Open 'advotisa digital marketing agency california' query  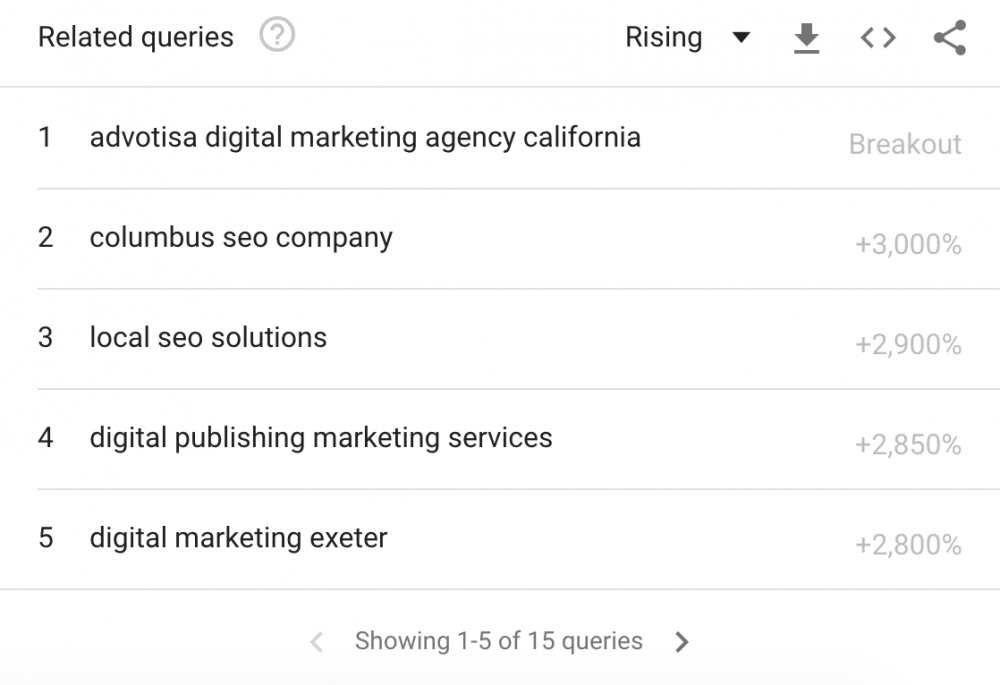365,137
